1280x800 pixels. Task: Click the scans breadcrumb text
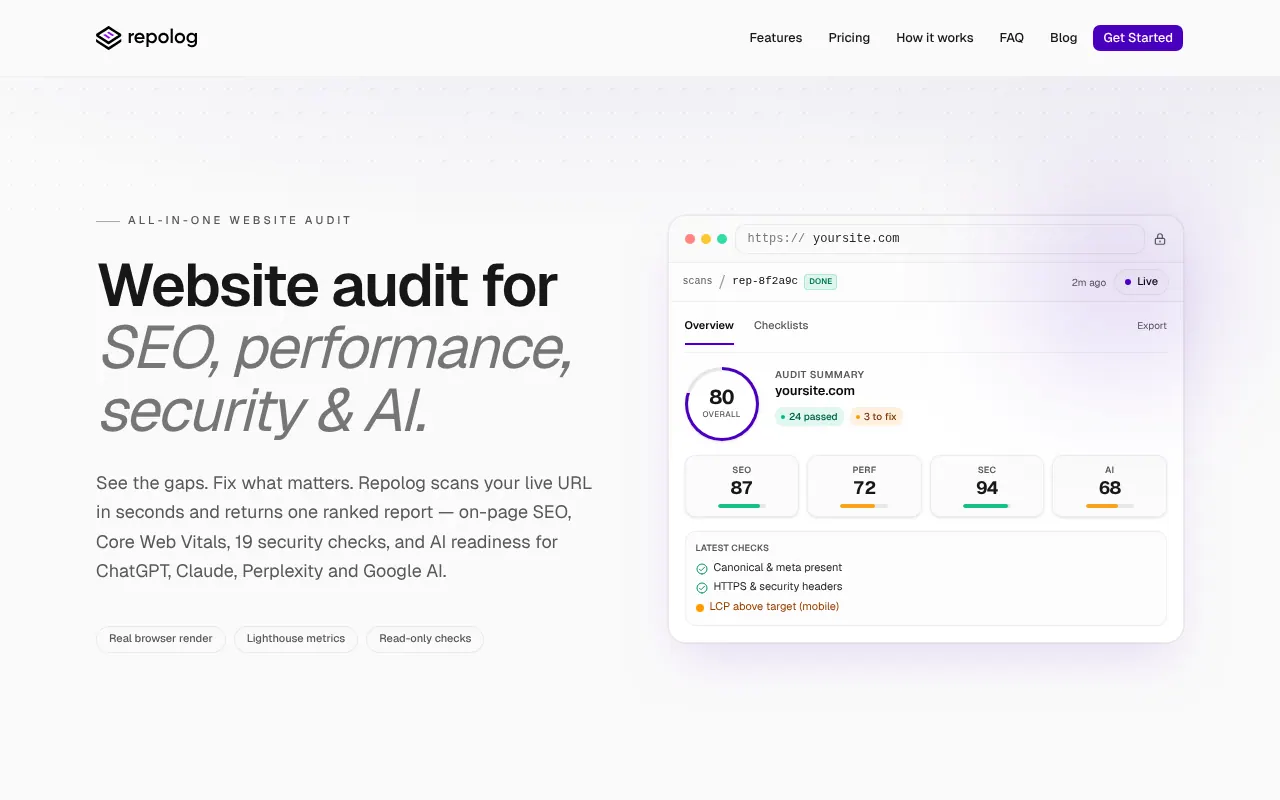[x=698, y=282]
